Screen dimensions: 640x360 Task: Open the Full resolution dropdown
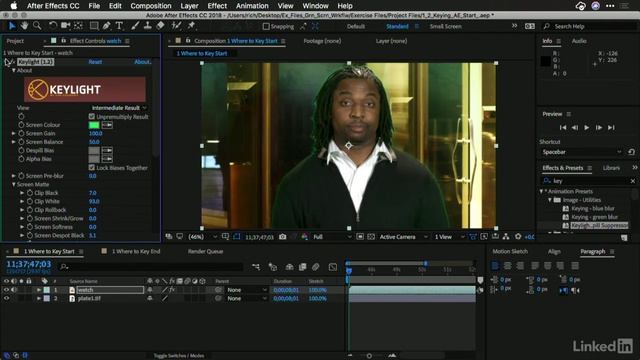click(332, 237)
